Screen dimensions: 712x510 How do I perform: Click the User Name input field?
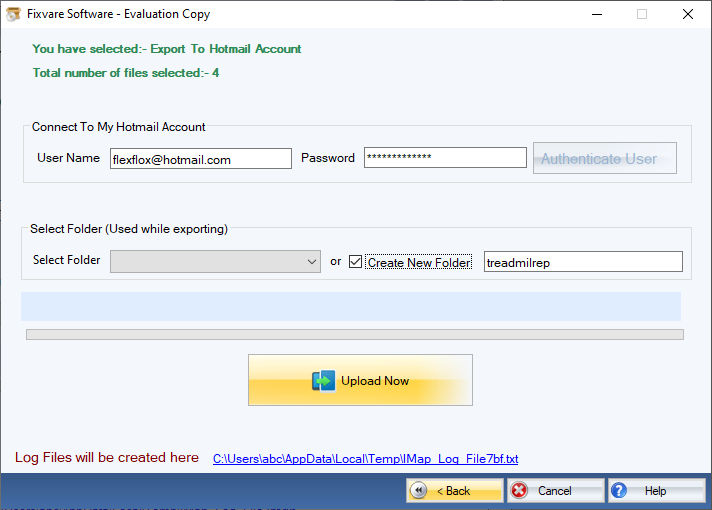201,158
